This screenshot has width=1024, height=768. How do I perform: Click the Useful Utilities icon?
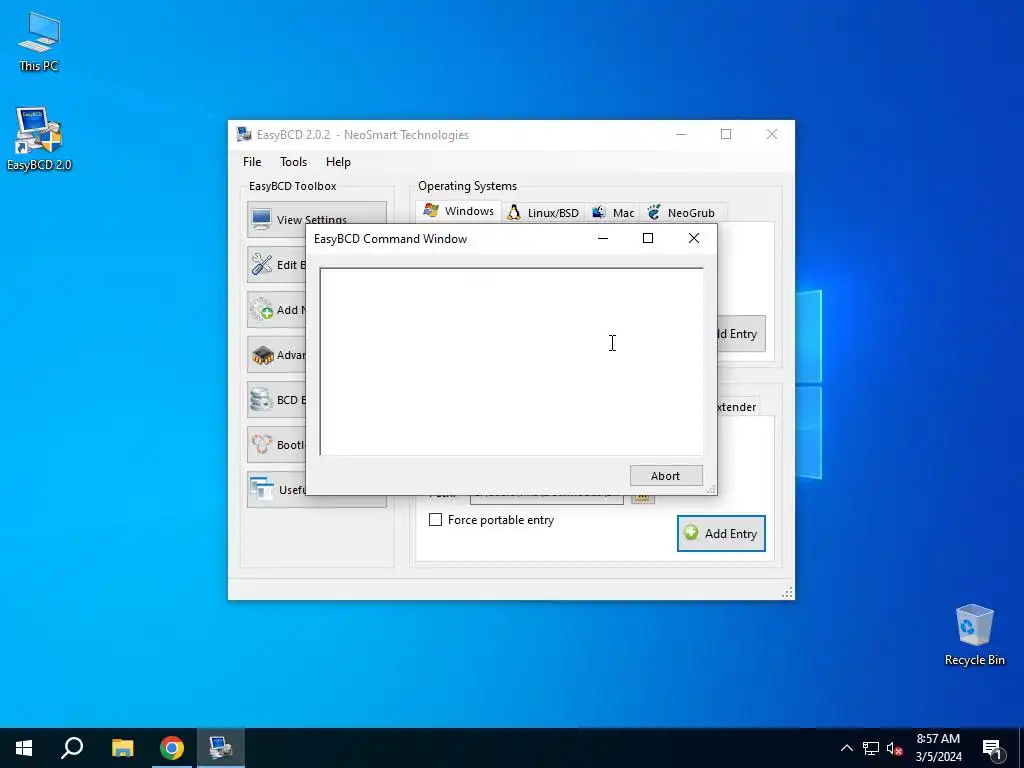pyautogui.click(x=263, y=488)
